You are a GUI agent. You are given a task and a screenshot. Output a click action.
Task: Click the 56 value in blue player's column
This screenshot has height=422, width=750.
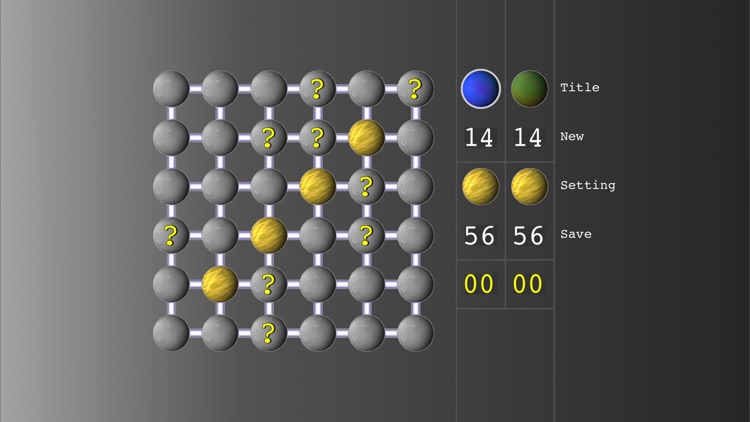[480, 235]
